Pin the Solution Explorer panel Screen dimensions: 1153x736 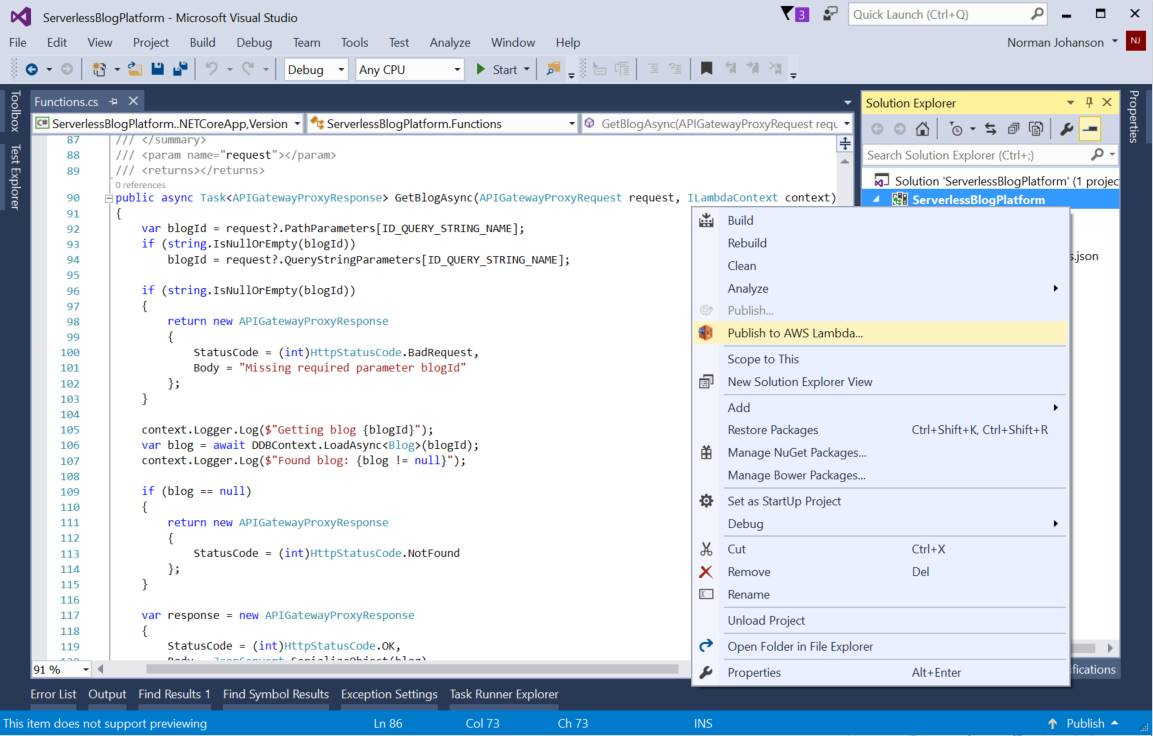coord(1089,103)
